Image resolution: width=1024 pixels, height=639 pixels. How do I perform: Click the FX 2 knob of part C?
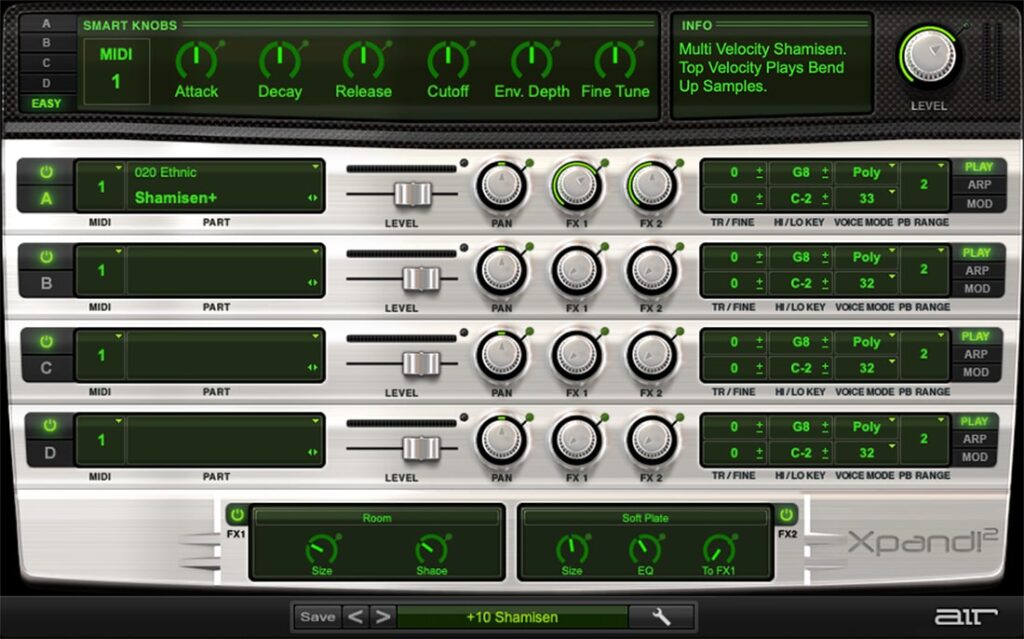click(x=652, y=356)
